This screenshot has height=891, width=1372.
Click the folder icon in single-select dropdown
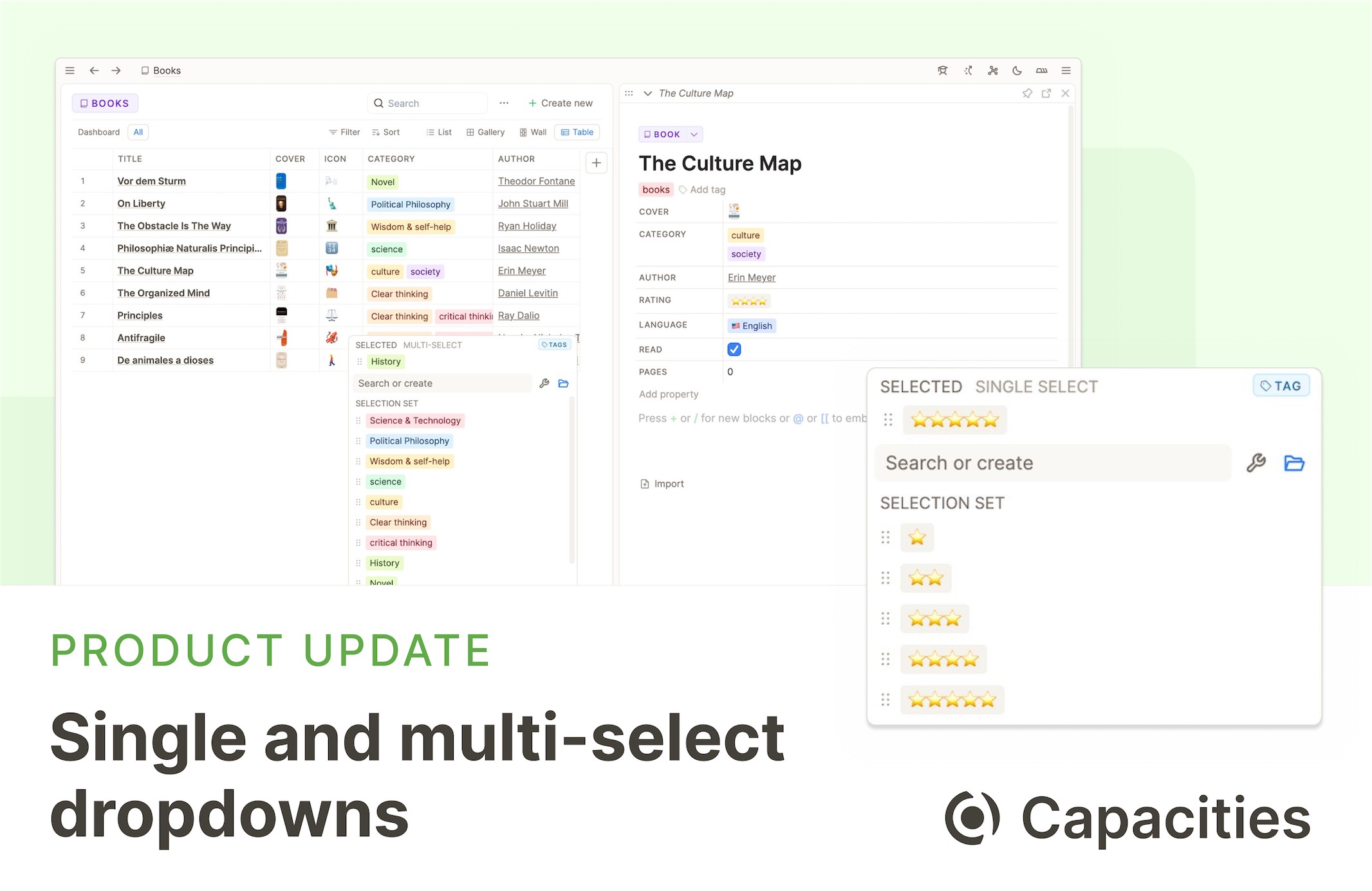1296,462
